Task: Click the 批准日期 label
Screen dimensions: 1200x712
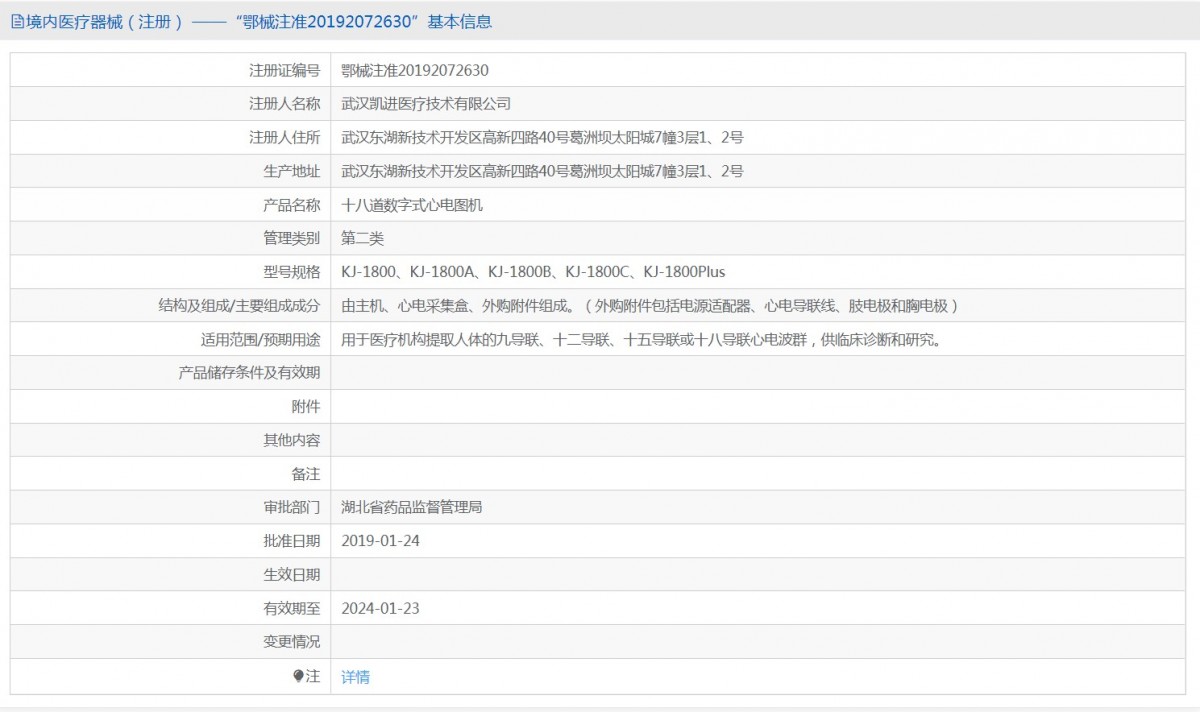Action: tap(292, 541)
